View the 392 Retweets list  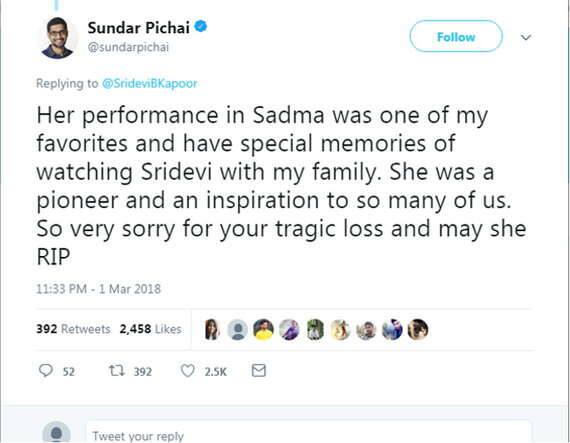(x=73, y=329)
